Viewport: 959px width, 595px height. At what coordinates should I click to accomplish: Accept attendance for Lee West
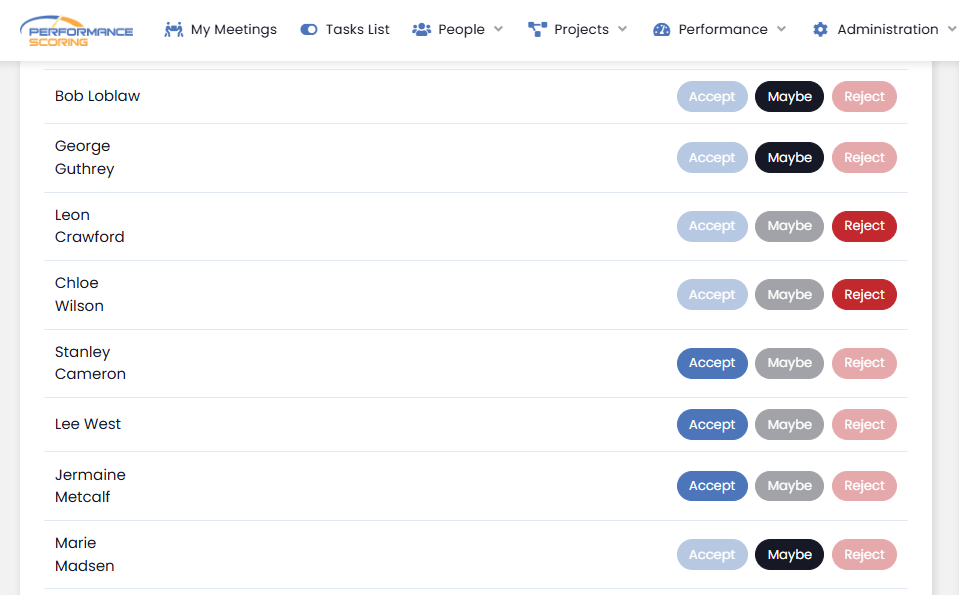[x=712, y=424]
